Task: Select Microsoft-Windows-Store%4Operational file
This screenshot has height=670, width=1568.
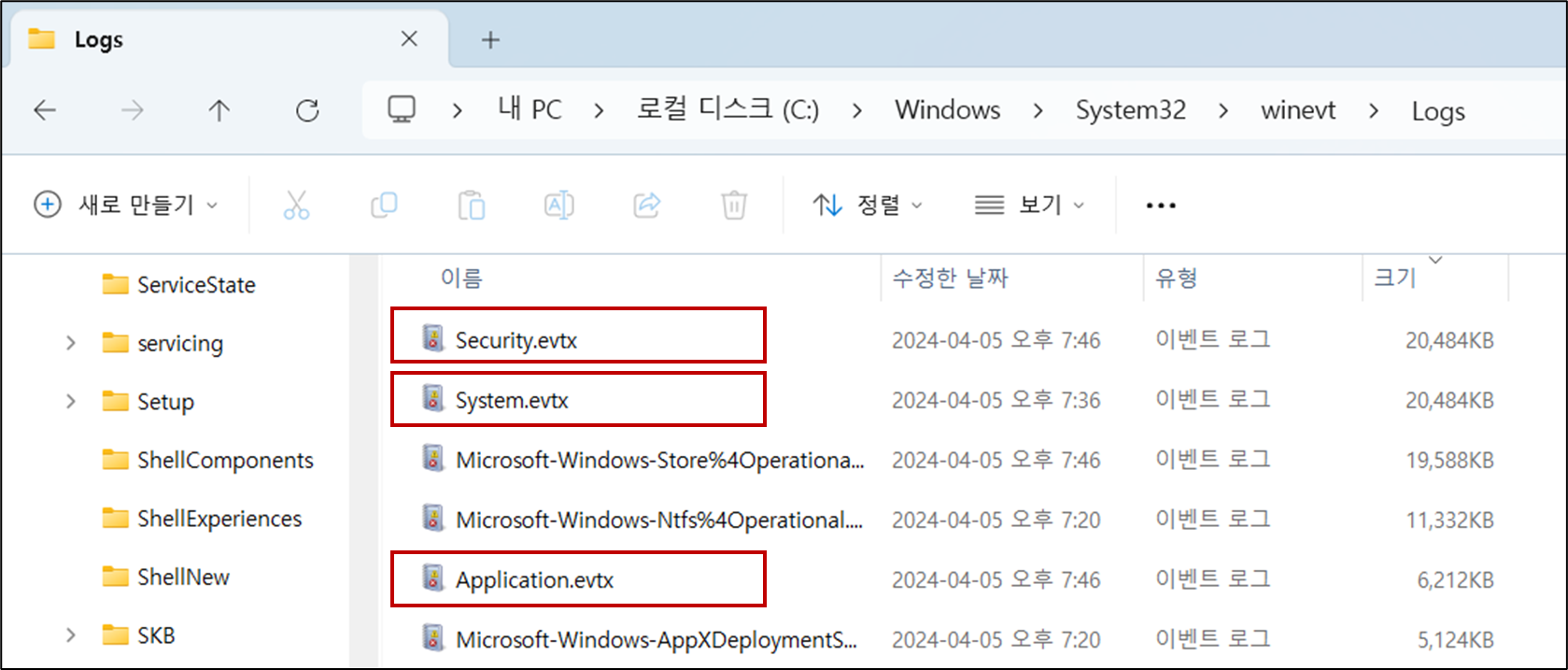Action: tap(660, 460)
